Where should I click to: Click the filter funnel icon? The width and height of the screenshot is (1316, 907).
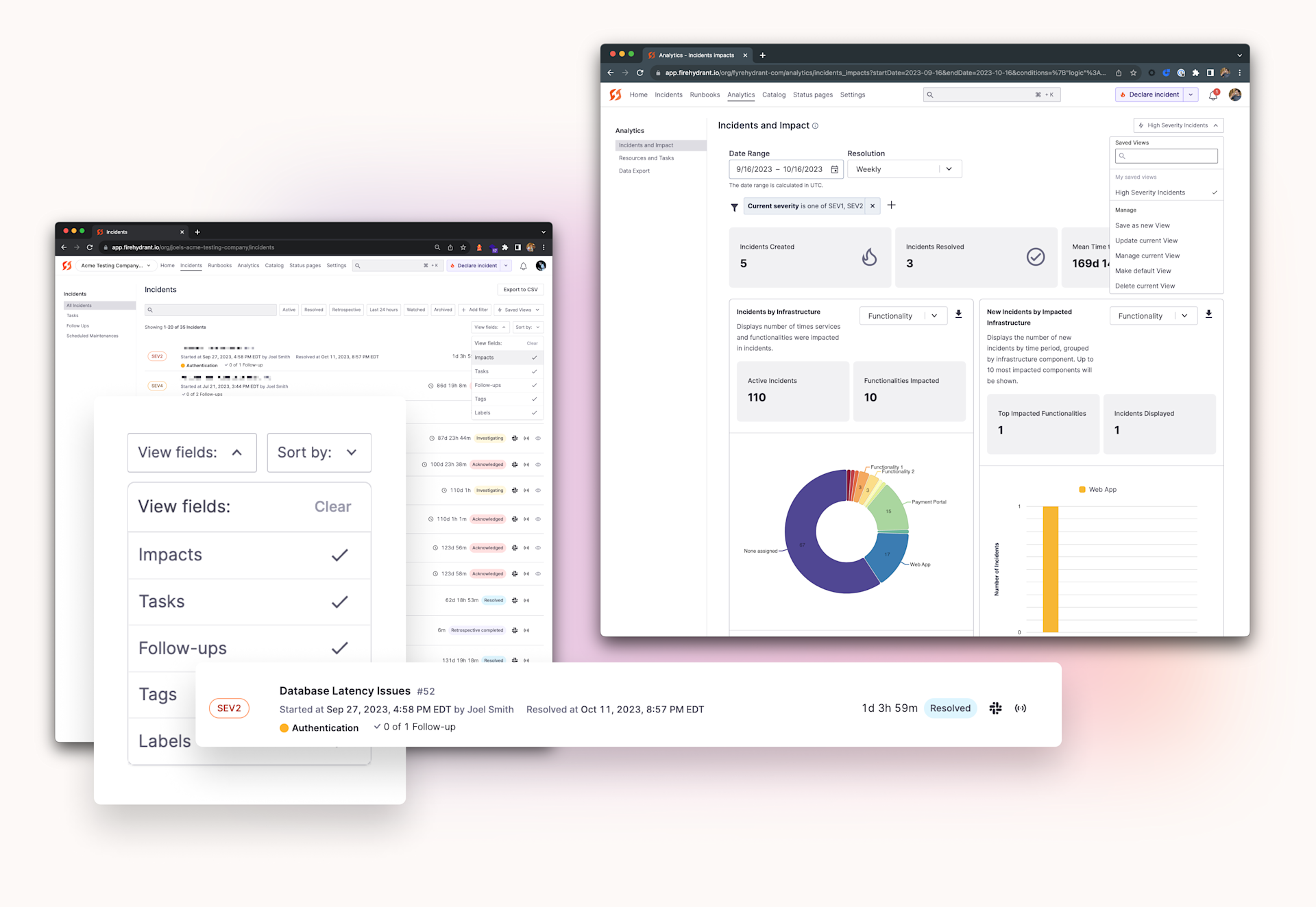coord(734,207)
